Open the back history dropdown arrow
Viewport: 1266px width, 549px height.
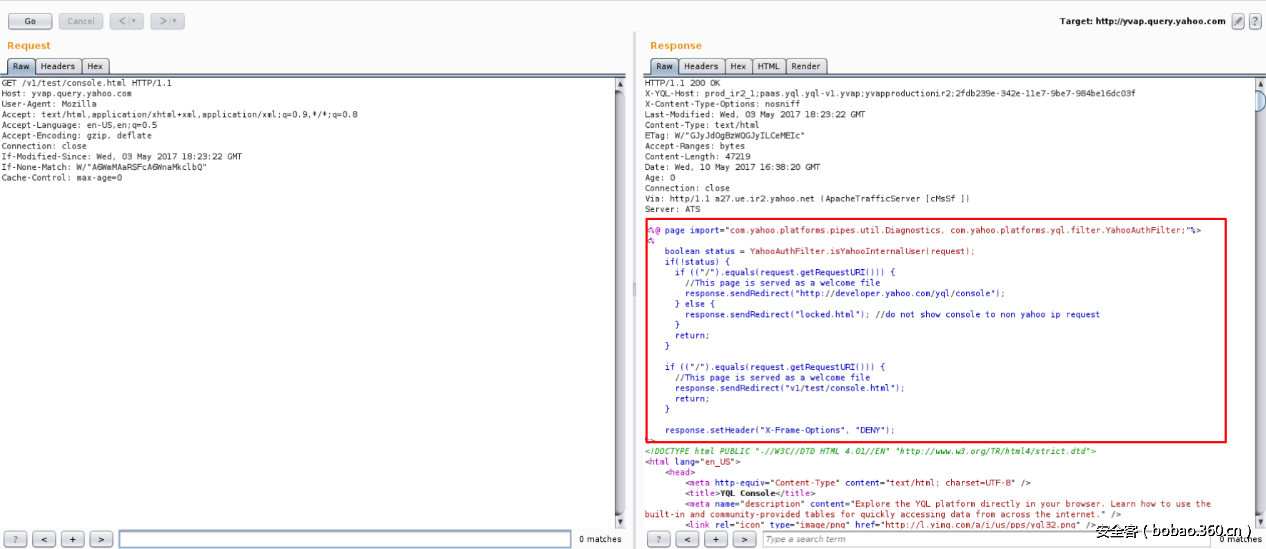point(134,21)
